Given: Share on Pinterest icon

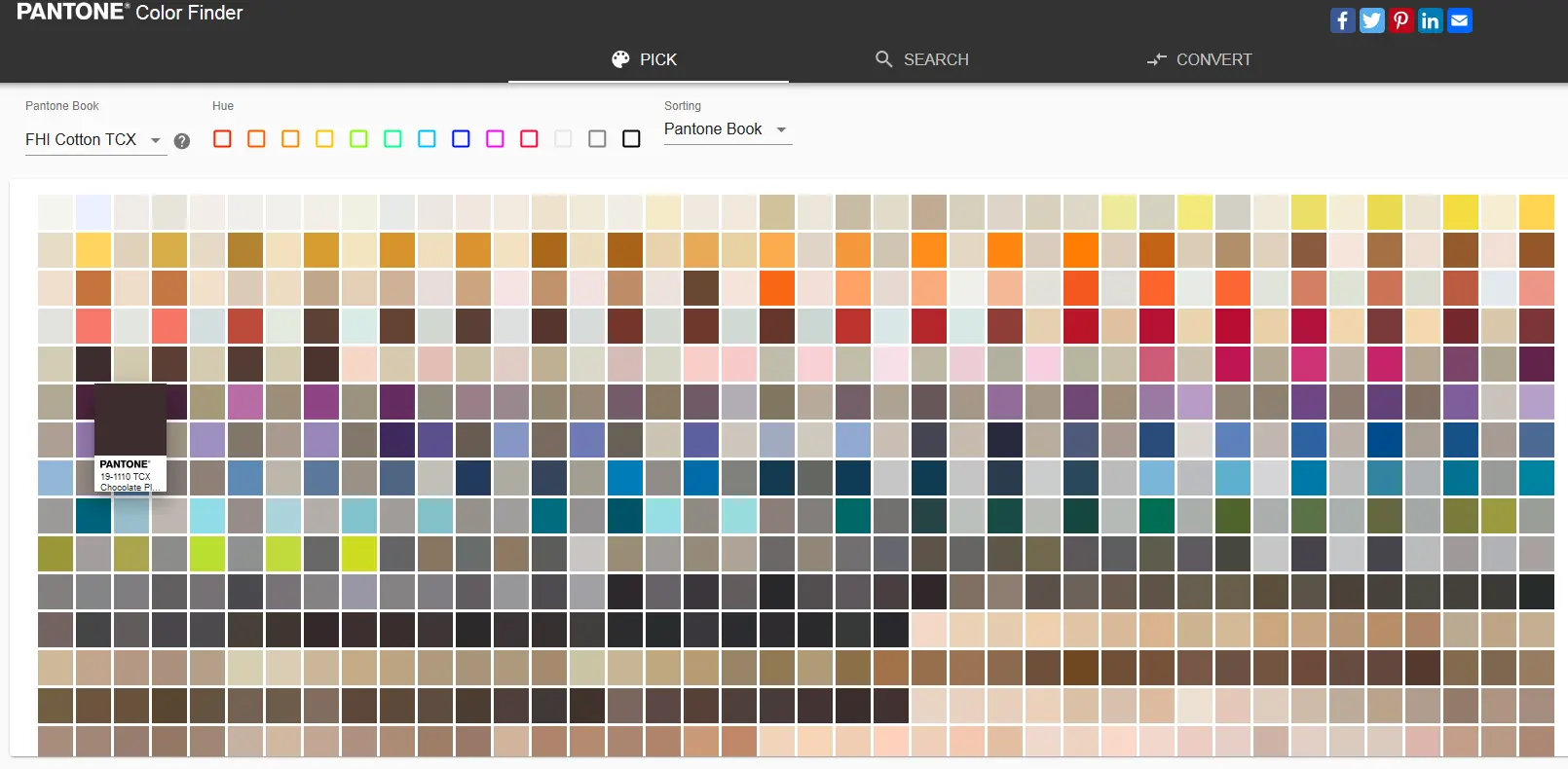Looking at the screenshot, I should pos(1400,20).
